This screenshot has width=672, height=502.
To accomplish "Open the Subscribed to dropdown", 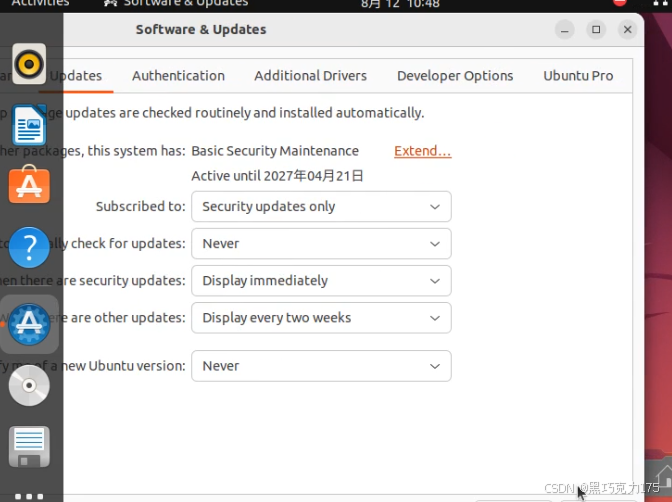I will coord(321,207).
